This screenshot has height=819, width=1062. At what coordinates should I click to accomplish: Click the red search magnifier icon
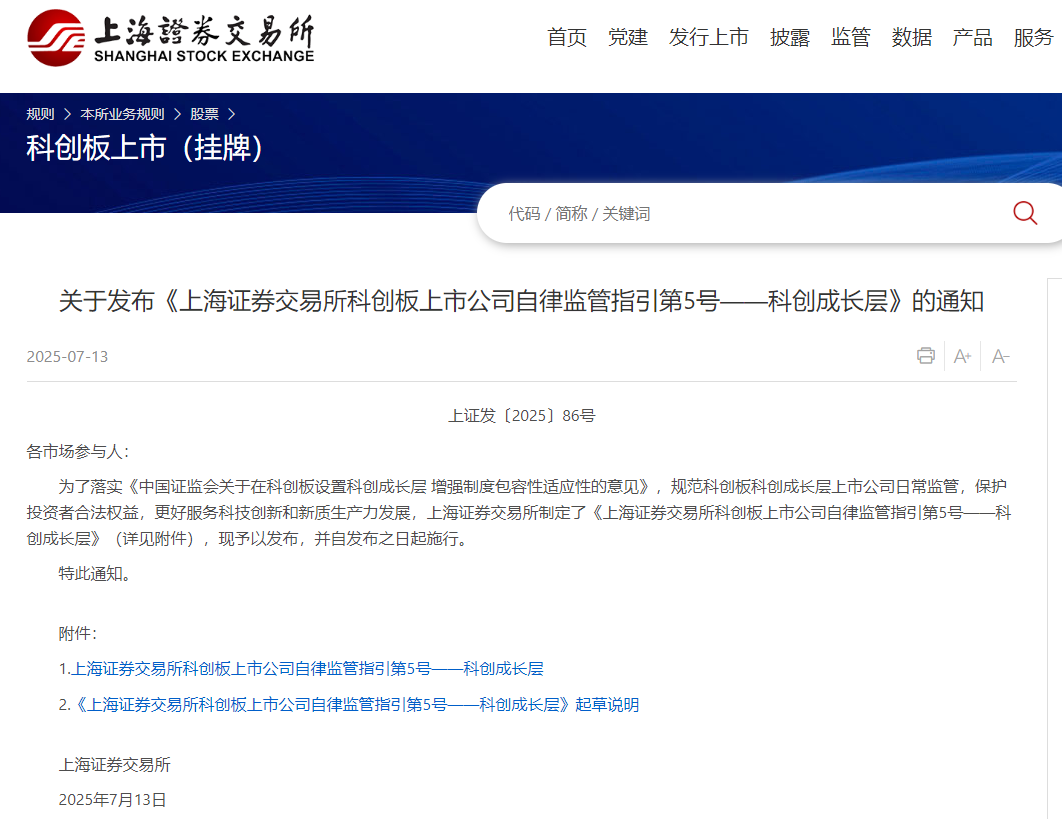(x=1025, y=213)
